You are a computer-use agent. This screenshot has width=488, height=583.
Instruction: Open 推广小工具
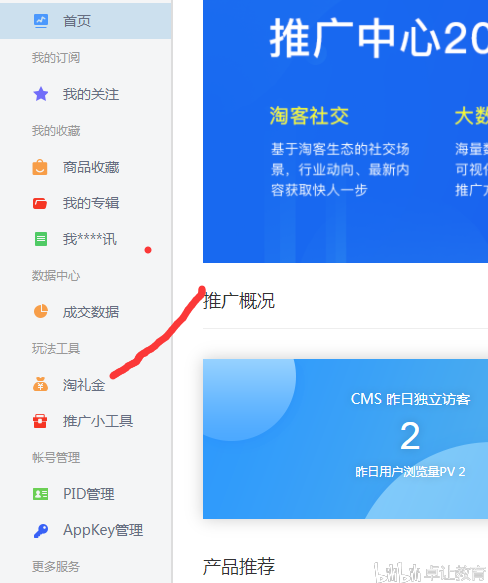pyautogui.click(x=98, y=421)
